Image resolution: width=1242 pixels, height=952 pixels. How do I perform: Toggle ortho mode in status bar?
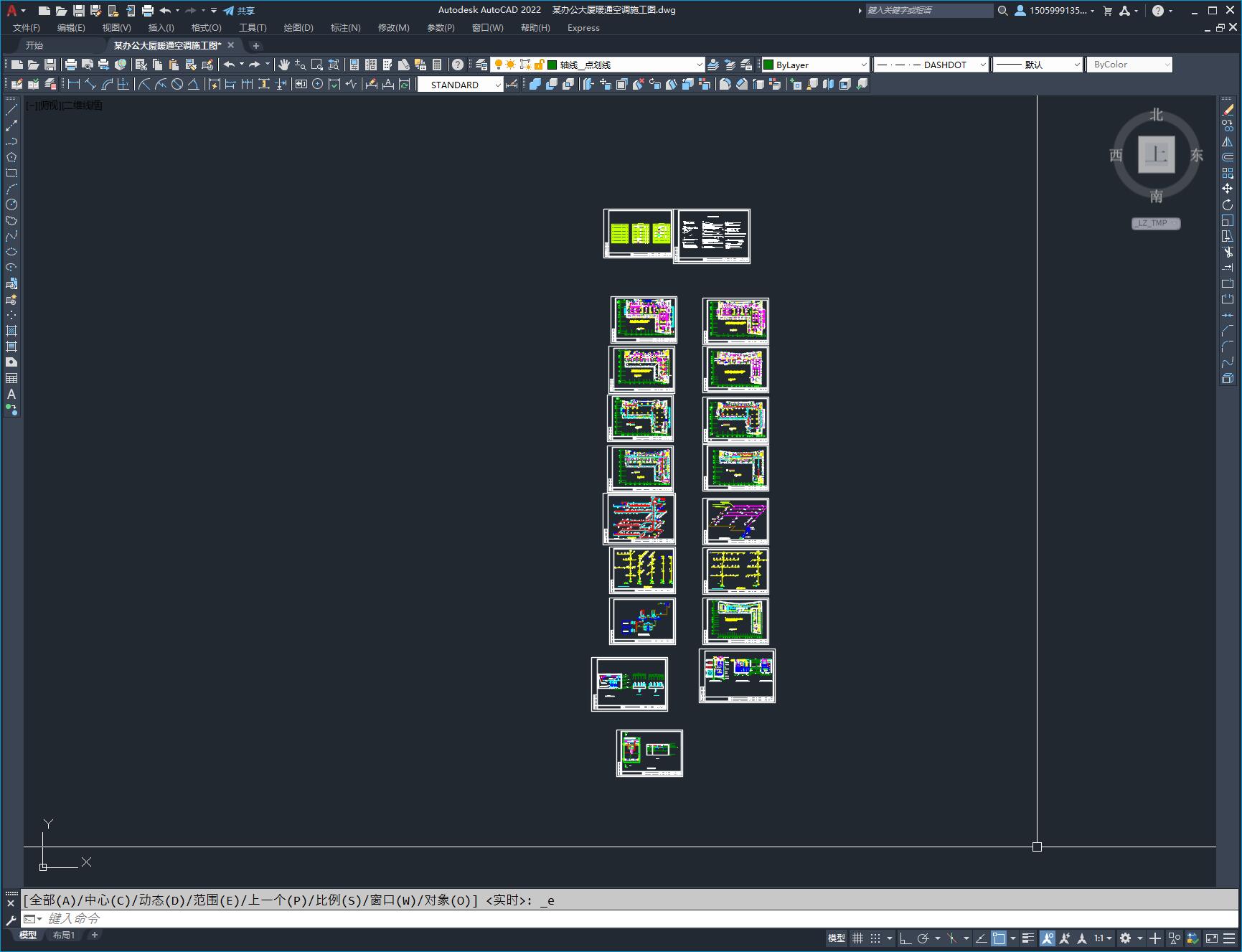(x=905, y=938)
